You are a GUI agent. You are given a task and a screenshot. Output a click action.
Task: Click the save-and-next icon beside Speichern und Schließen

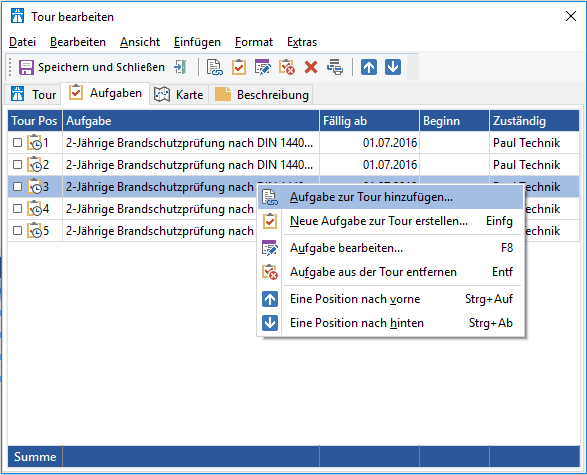(180, 67)
